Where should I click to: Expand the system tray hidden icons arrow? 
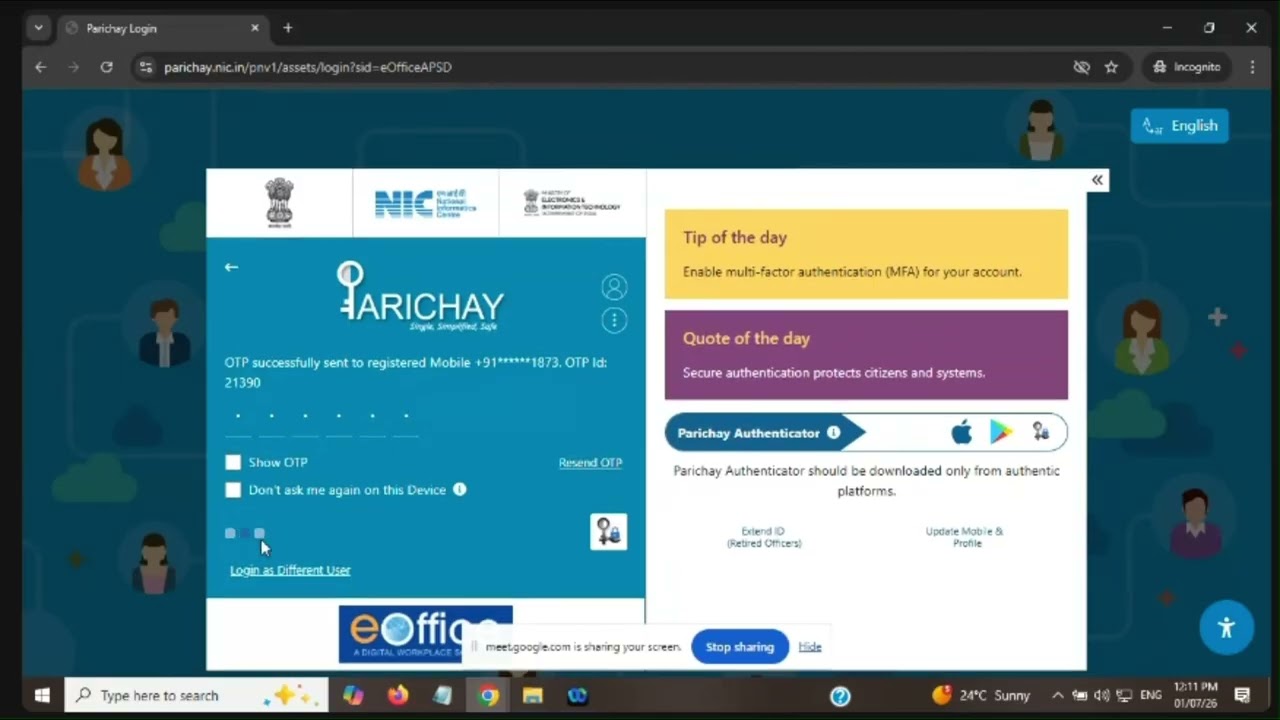click(x=1057, y=695)
